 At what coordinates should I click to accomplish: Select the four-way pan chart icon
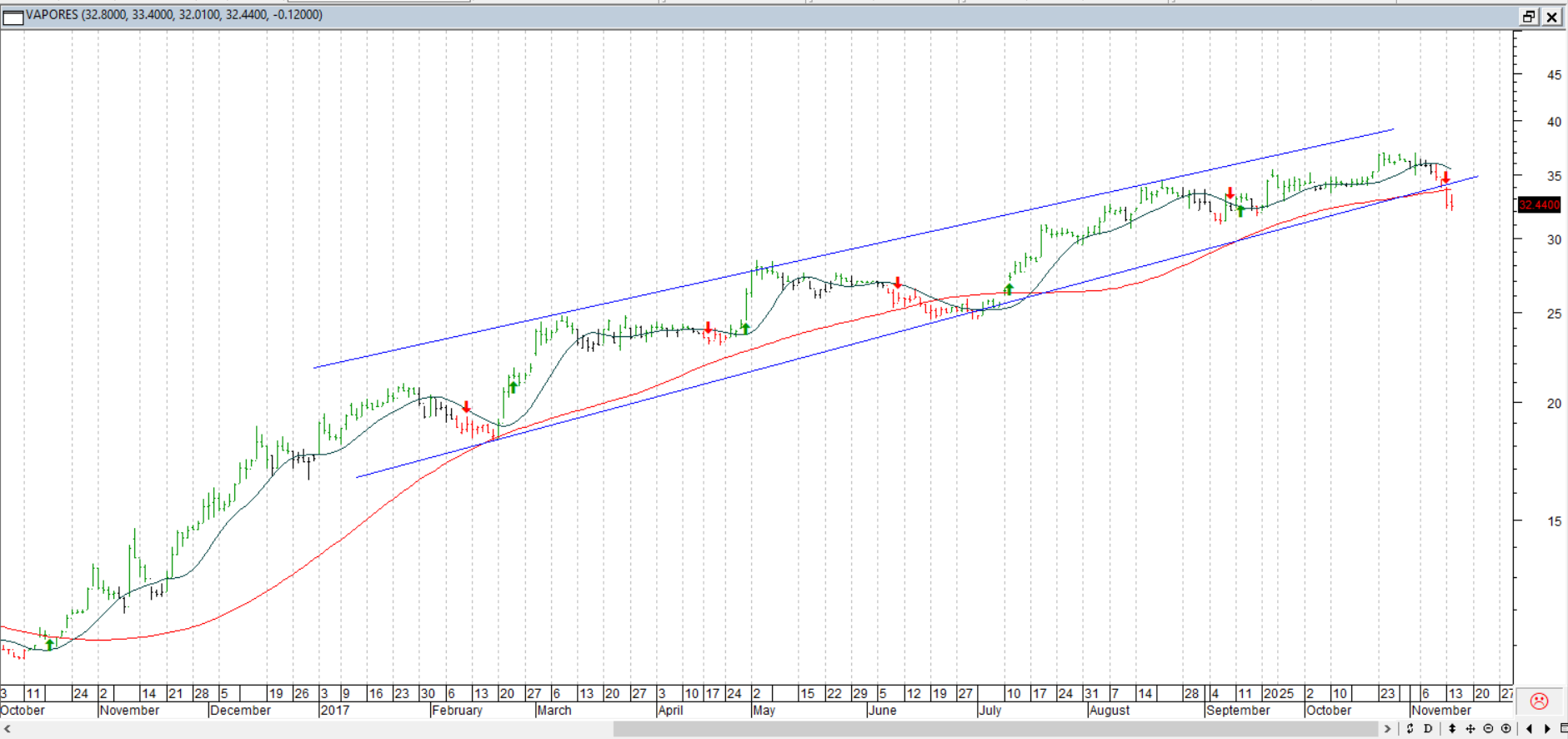1470,728
